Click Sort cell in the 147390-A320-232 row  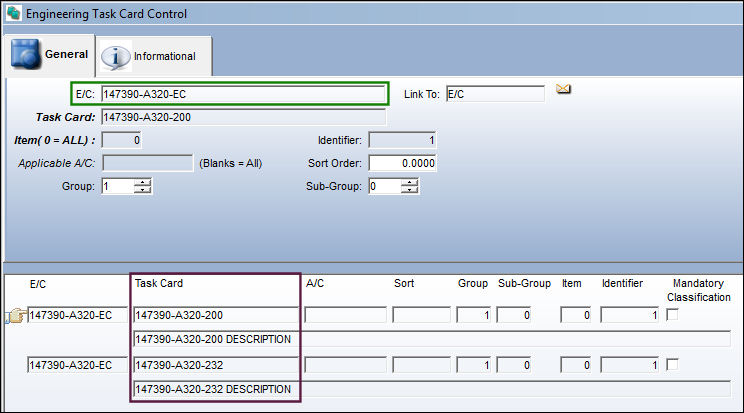pos(421,365)
